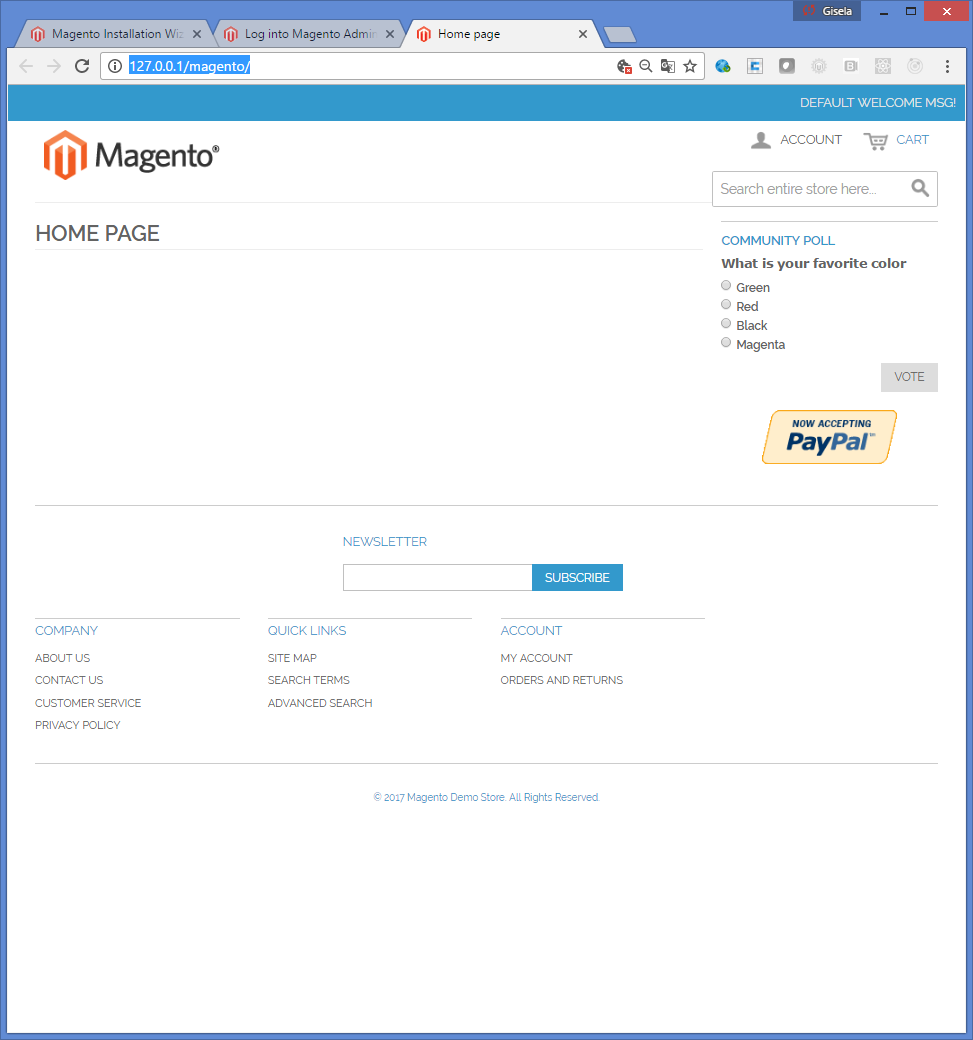Reload the page with the refresh icon

(x=82, y=66)
